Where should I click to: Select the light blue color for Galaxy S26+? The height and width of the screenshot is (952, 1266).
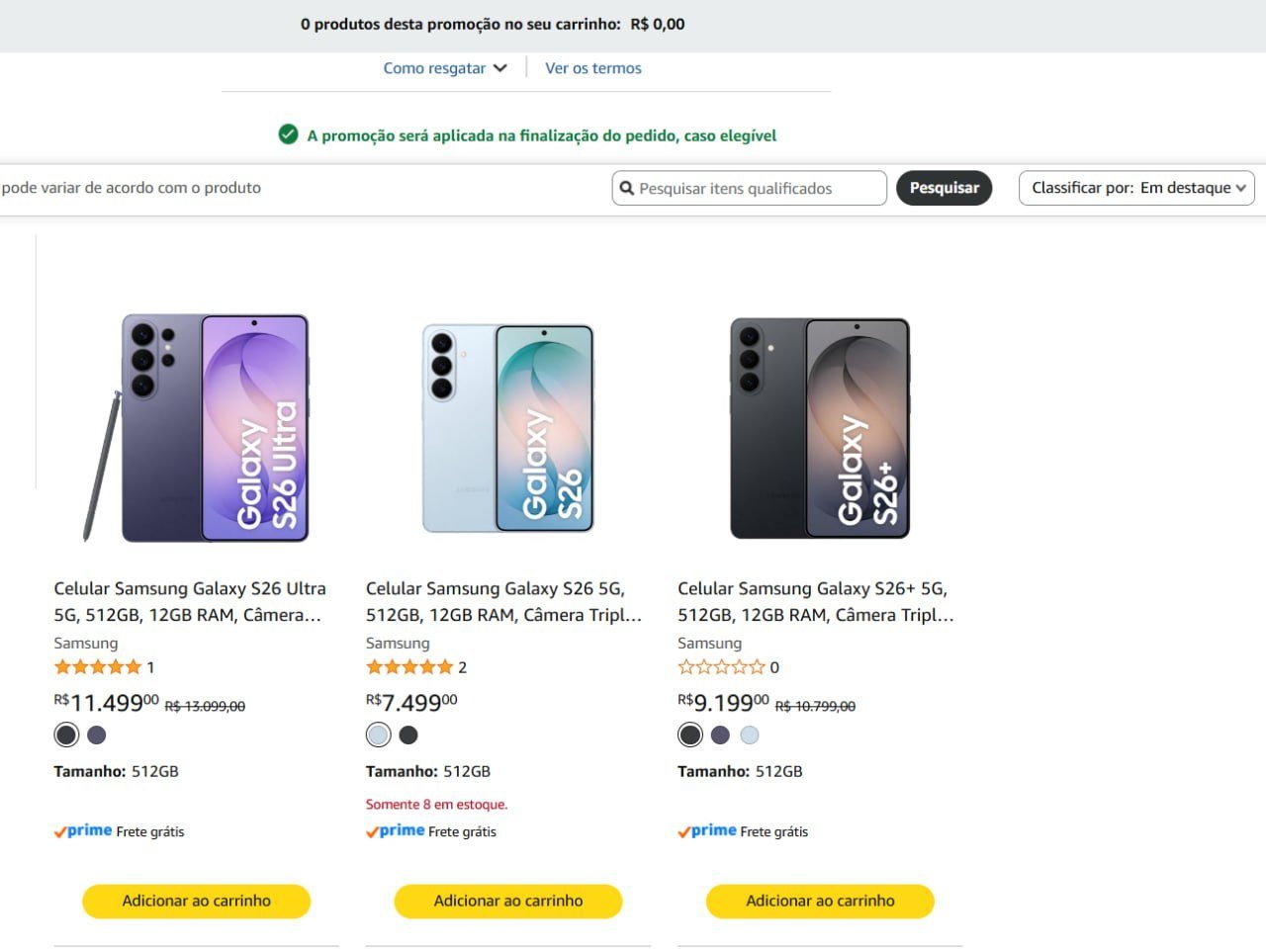point(750,735)
